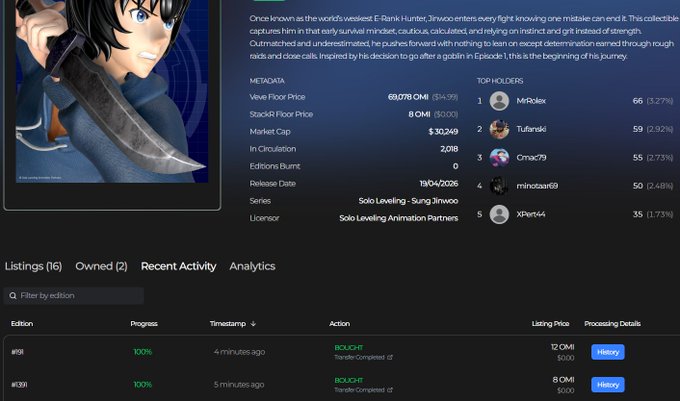Click the search magnifier icon in the filter box

(13, 296)
